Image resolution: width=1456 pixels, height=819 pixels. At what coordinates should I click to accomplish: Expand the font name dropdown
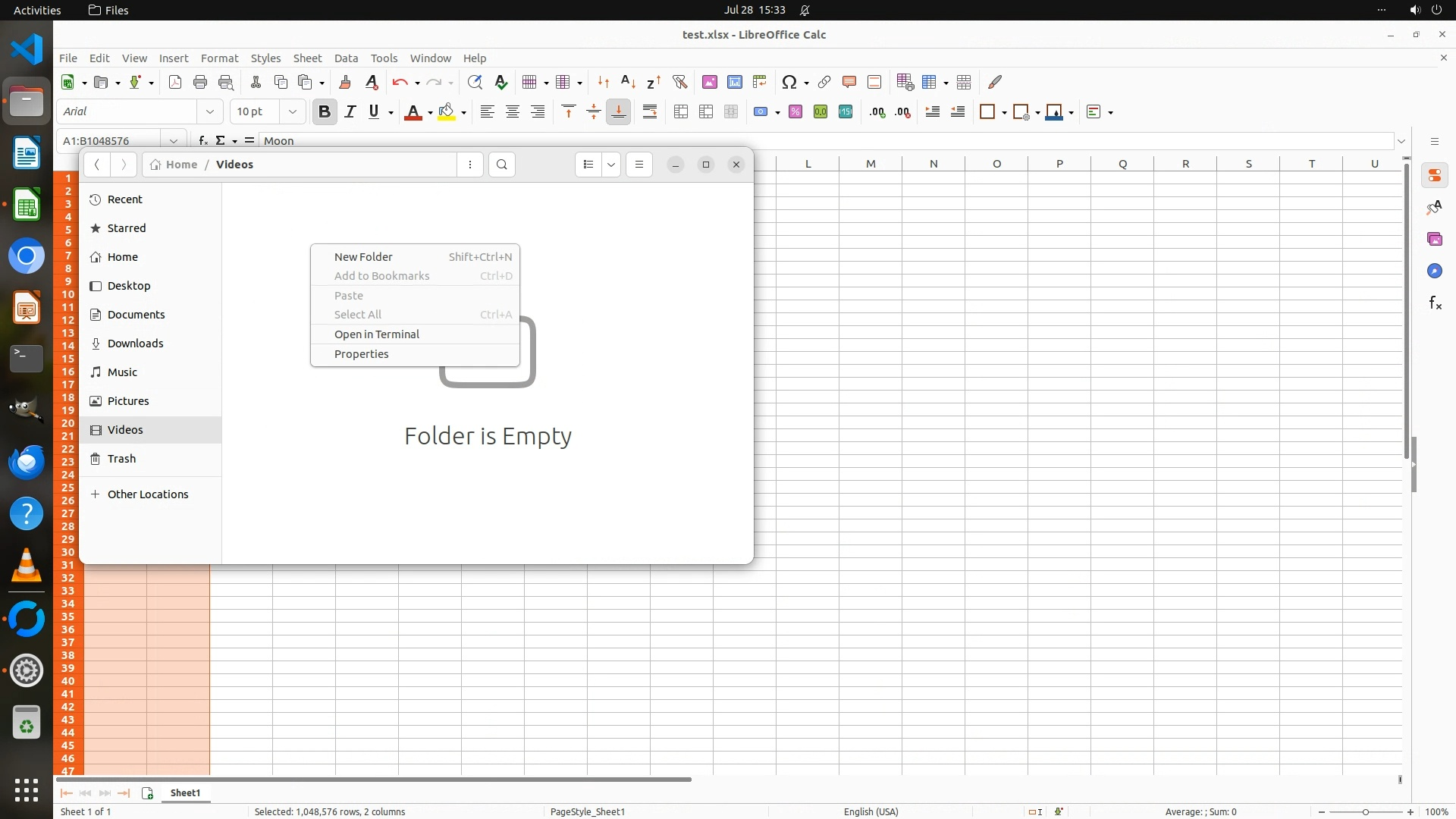pyautogui.click(x=210, y=112)
